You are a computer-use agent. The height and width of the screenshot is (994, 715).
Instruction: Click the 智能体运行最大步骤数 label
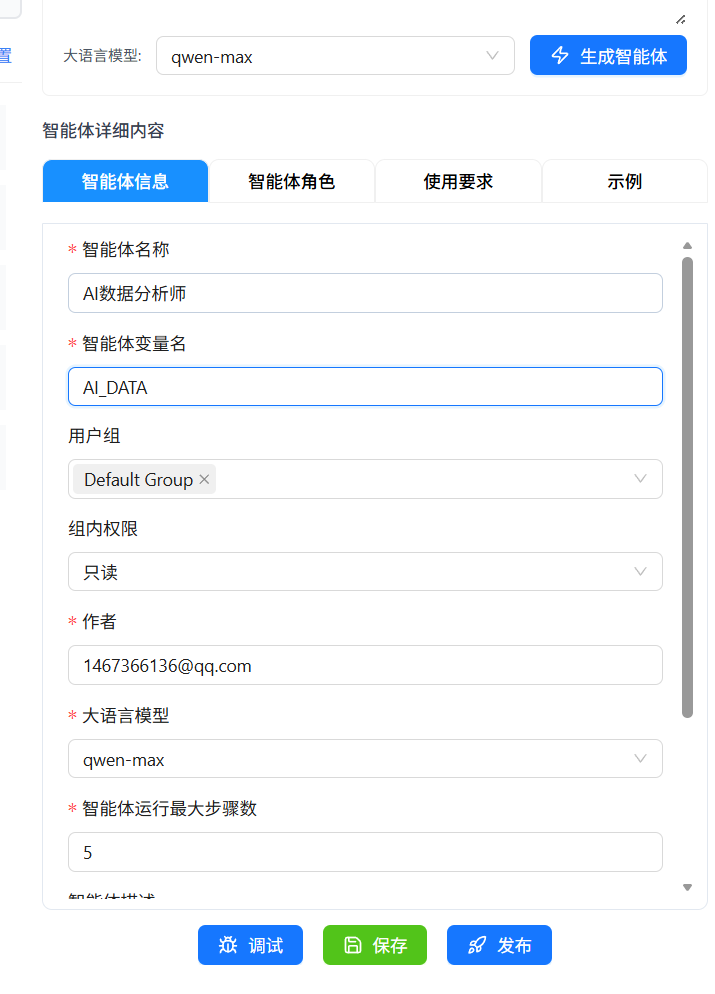tap(169, 808)
